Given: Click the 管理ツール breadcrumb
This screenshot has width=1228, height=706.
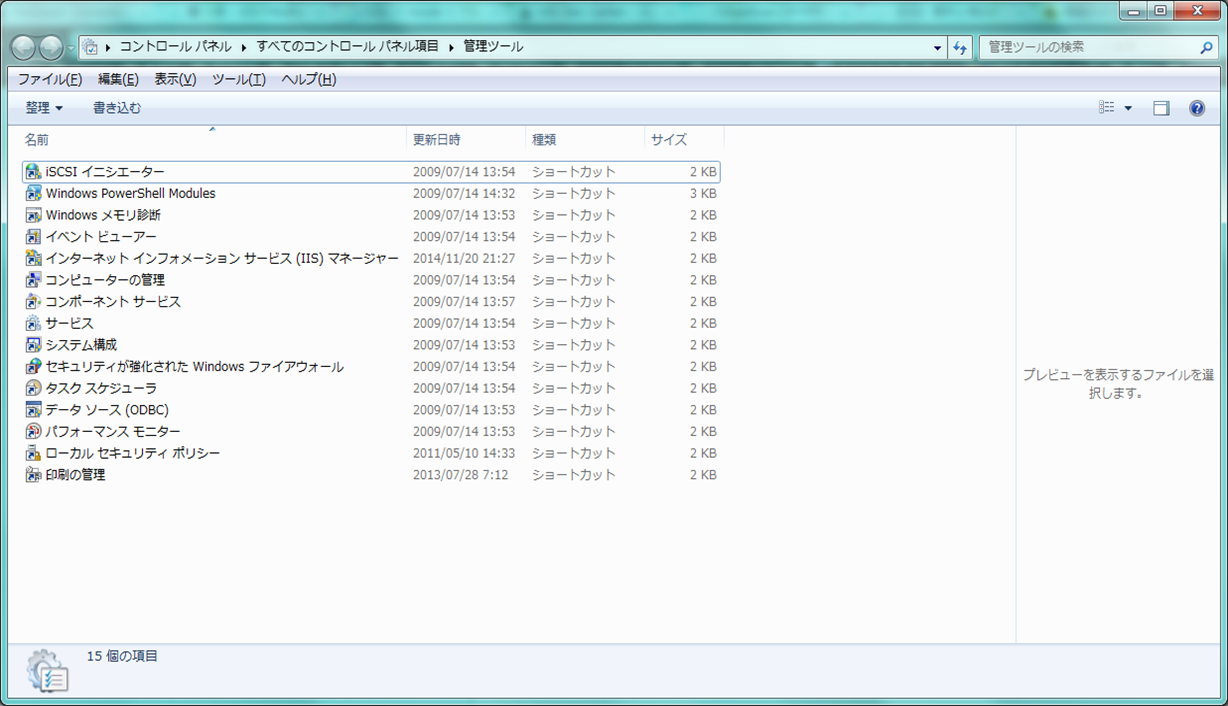Looking at the screenshot, I should [x=493, y=47].
